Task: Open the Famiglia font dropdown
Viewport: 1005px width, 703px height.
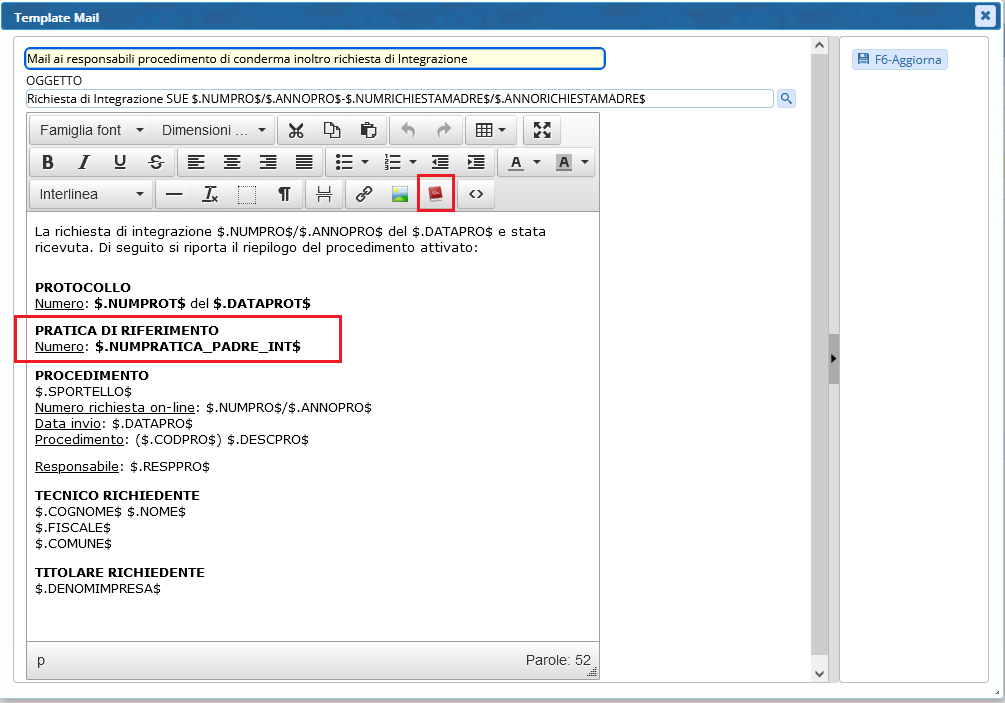Action: click(92, 130)
